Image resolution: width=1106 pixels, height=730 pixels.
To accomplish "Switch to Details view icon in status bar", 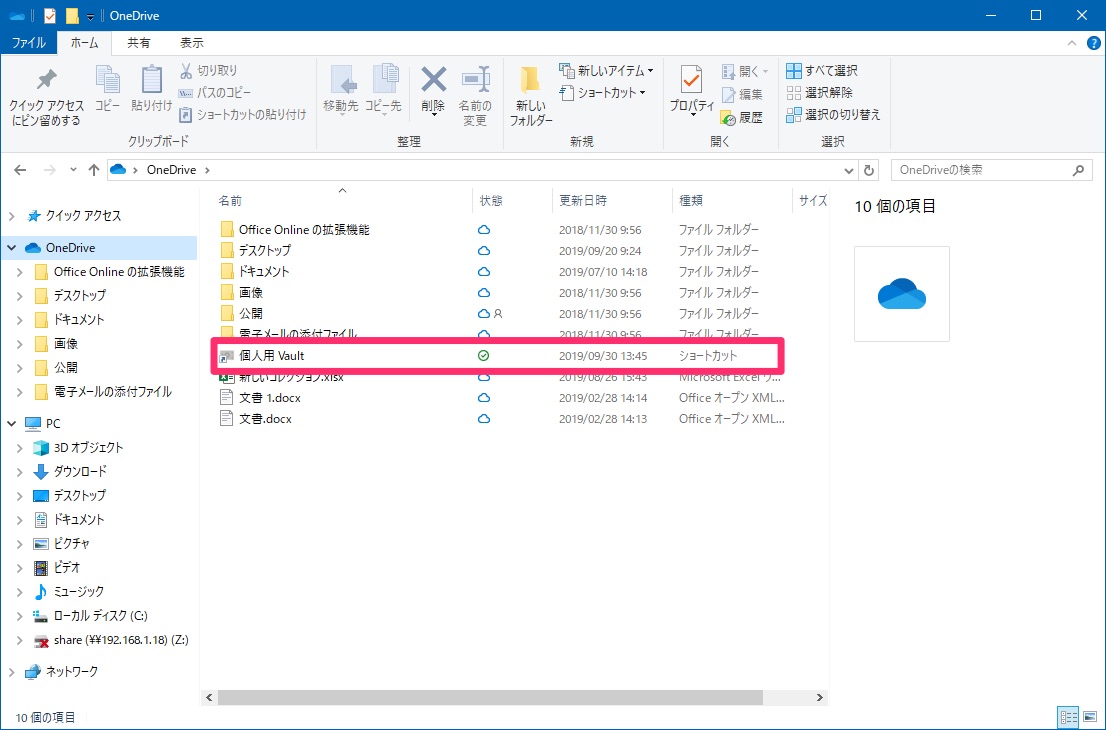I will tap(1069, 718).
